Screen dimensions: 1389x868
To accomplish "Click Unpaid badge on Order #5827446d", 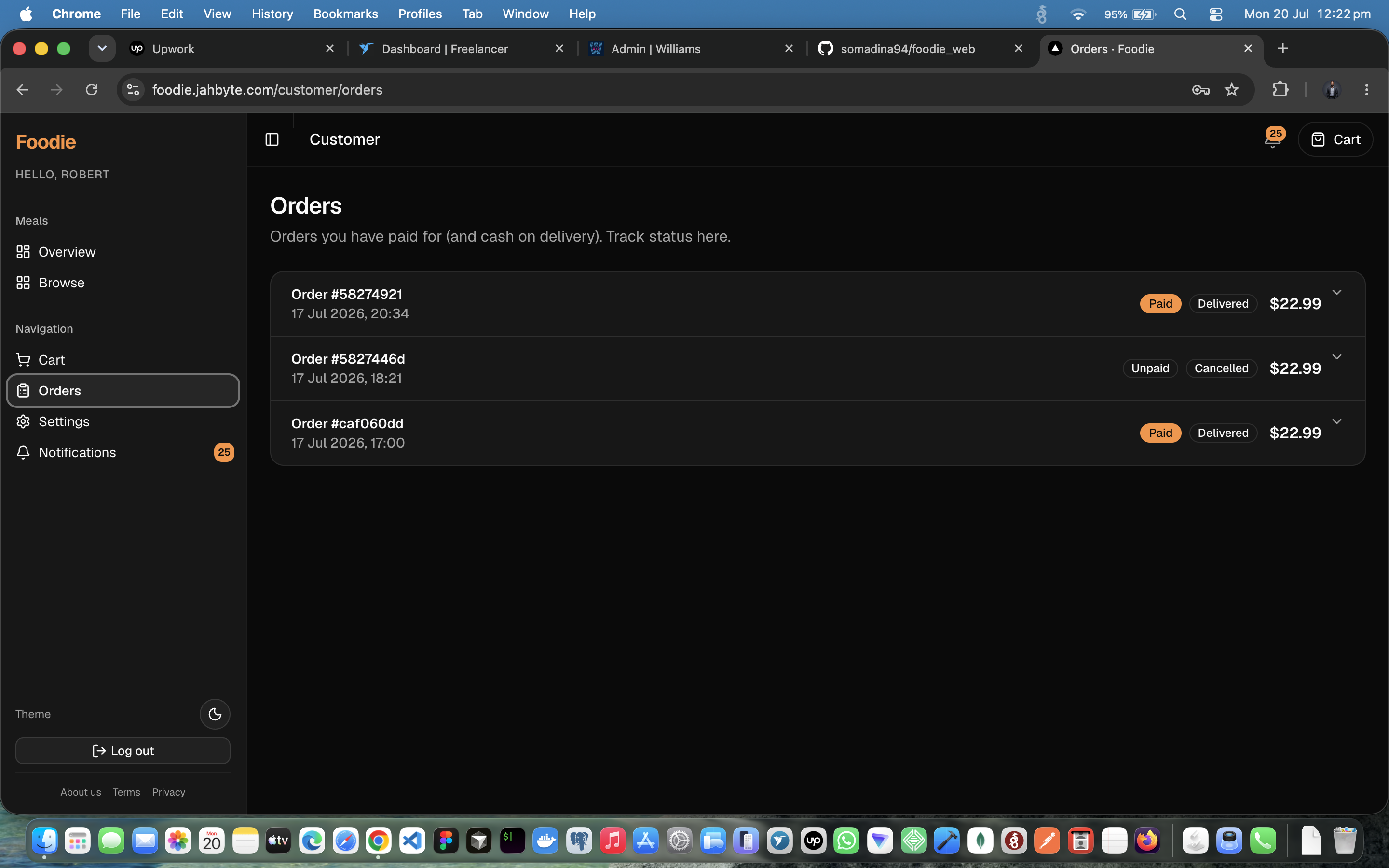I will click(x=1150, y=368).
